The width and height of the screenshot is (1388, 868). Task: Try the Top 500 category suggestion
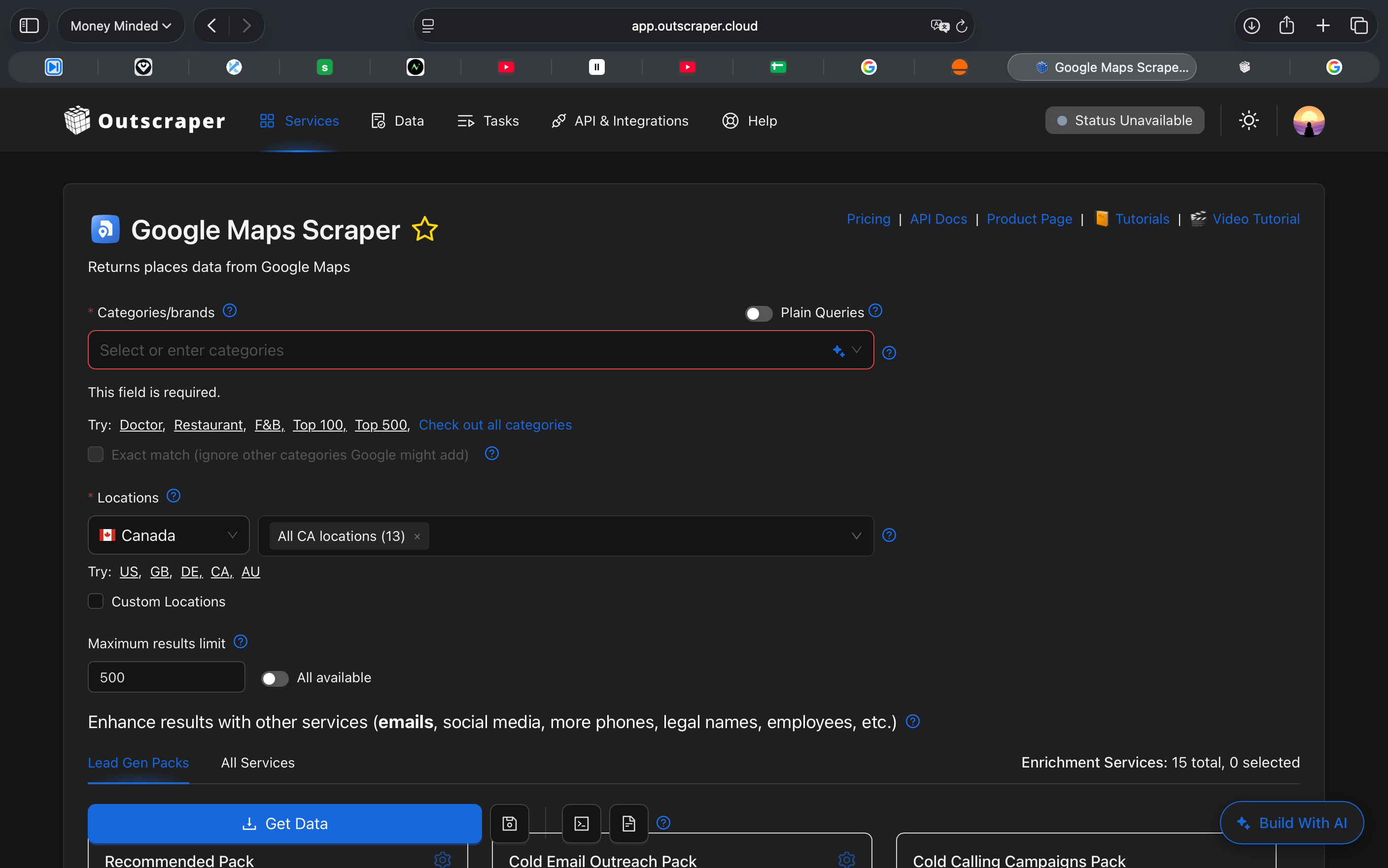click(381, 425)
